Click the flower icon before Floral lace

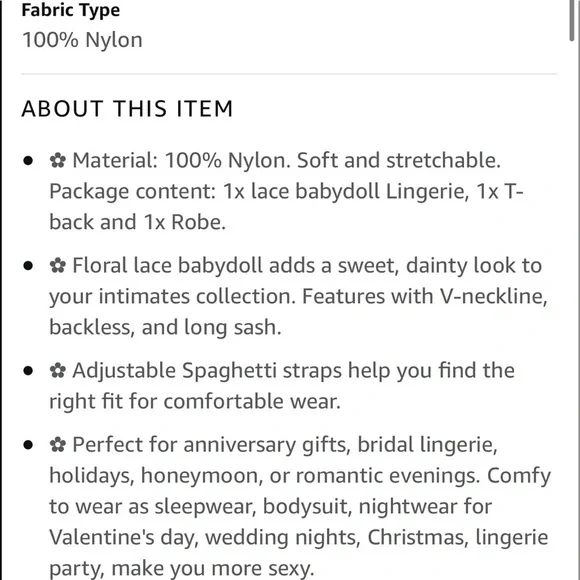(58, 266)
